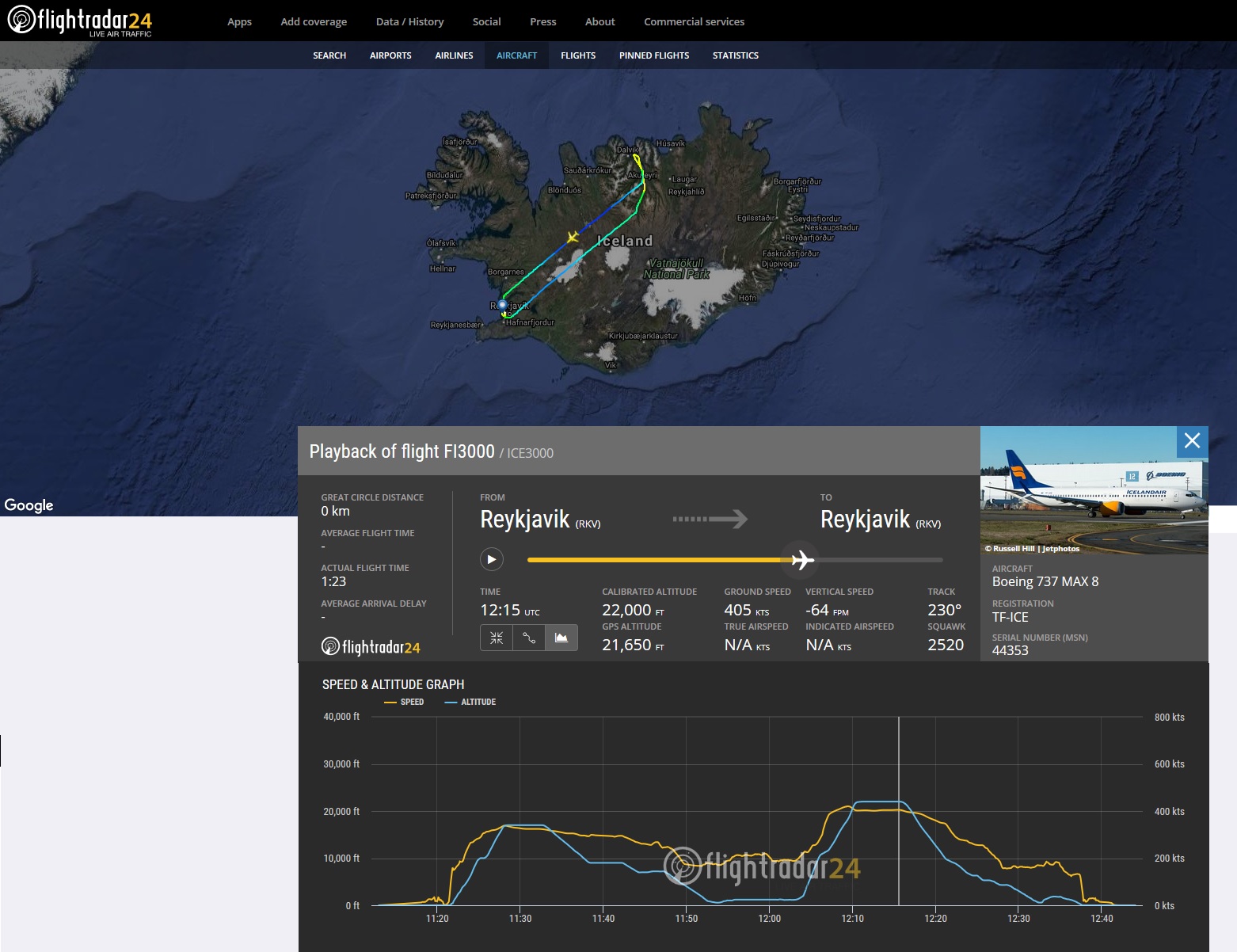Screen dimensions: 1237x952
Task: Click the Playback of flight FI3000 title
Action: coord(402,451)
